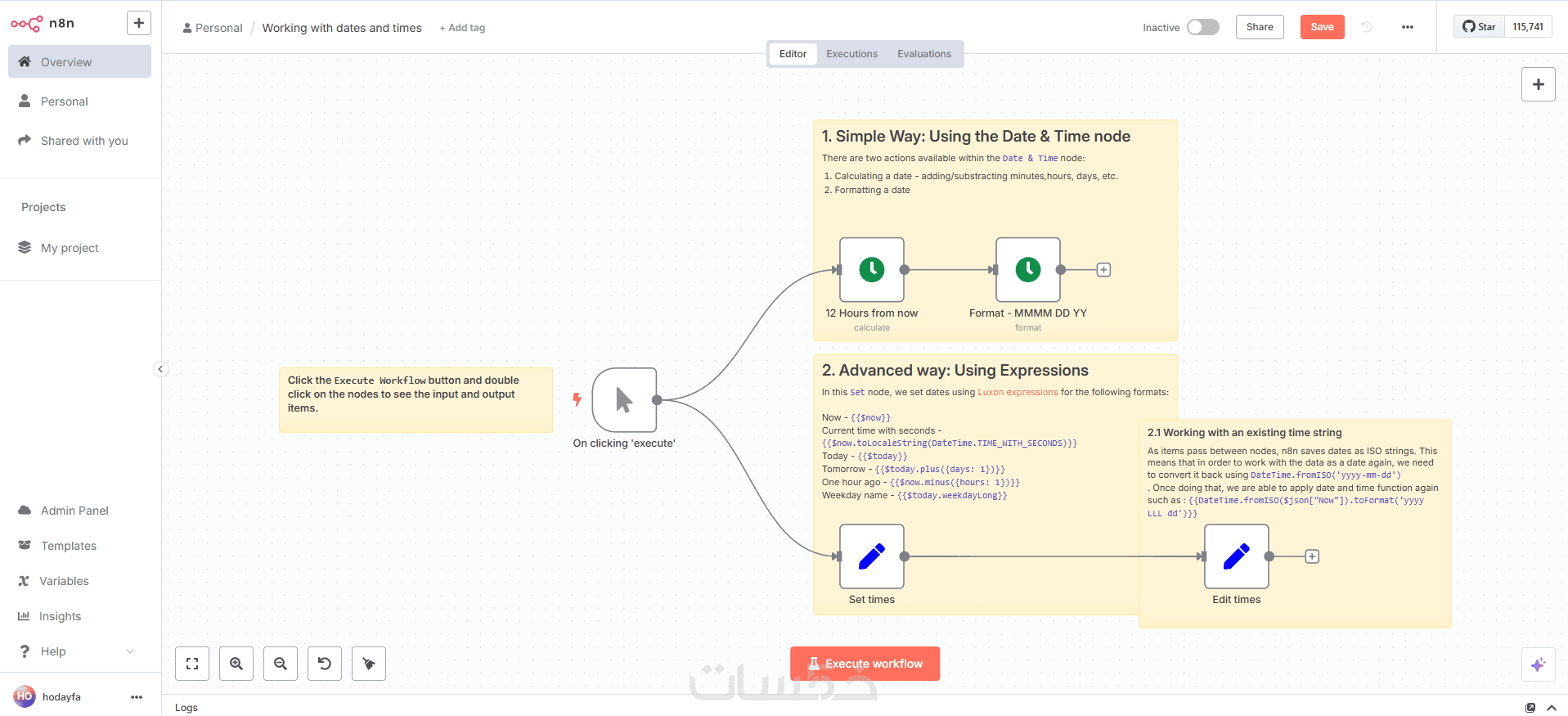Open the '12 Hours from now' clock node
This screenshot has width=1568, height=716.
[872, 270]
